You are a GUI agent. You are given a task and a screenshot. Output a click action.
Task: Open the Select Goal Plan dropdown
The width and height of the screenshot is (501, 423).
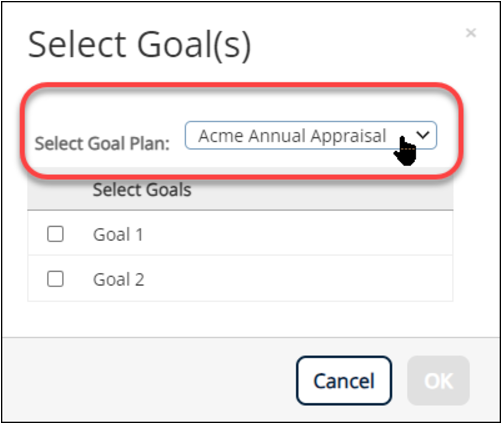pyautogui.click(x=311, y=135)
